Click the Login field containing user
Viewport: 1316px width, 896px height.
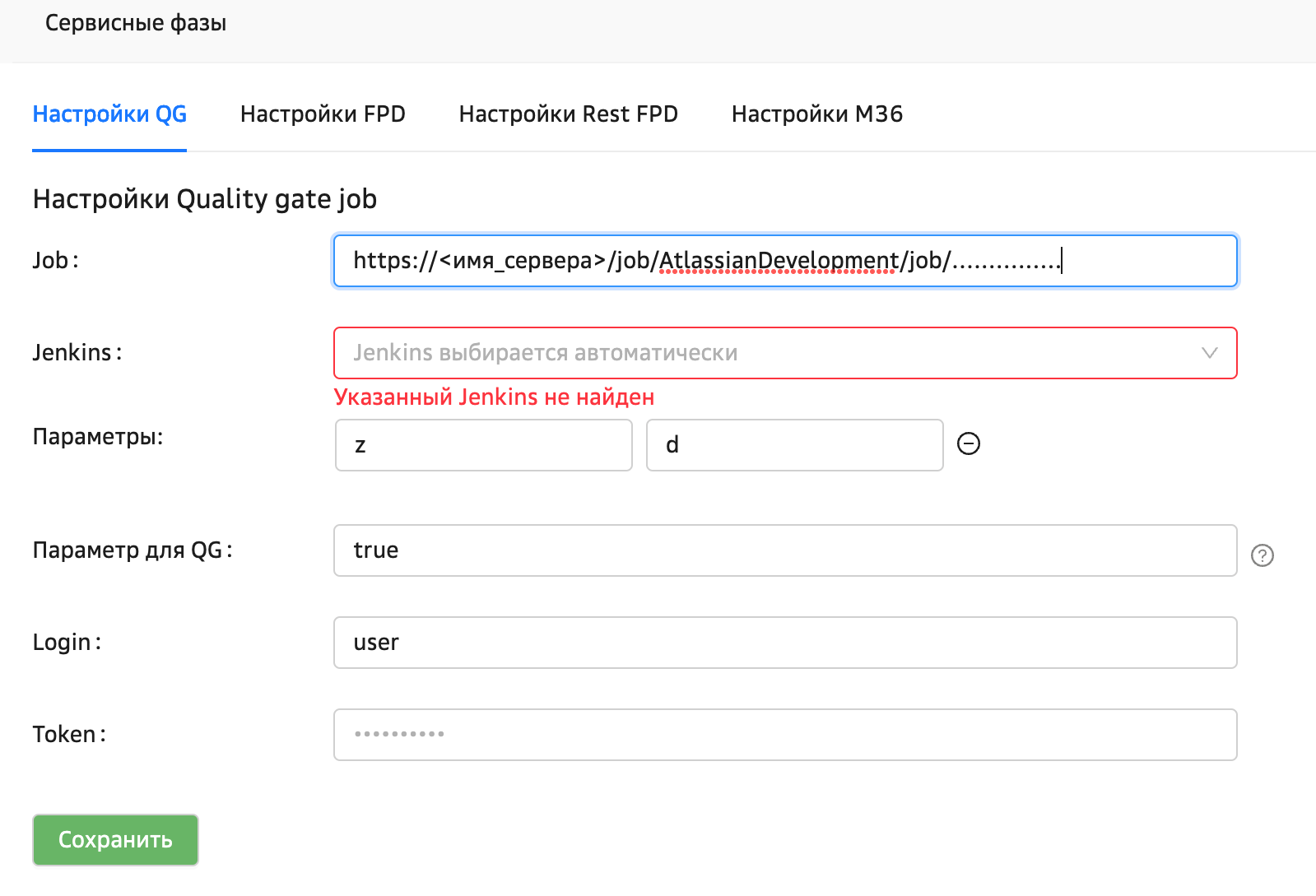point(784,643)
